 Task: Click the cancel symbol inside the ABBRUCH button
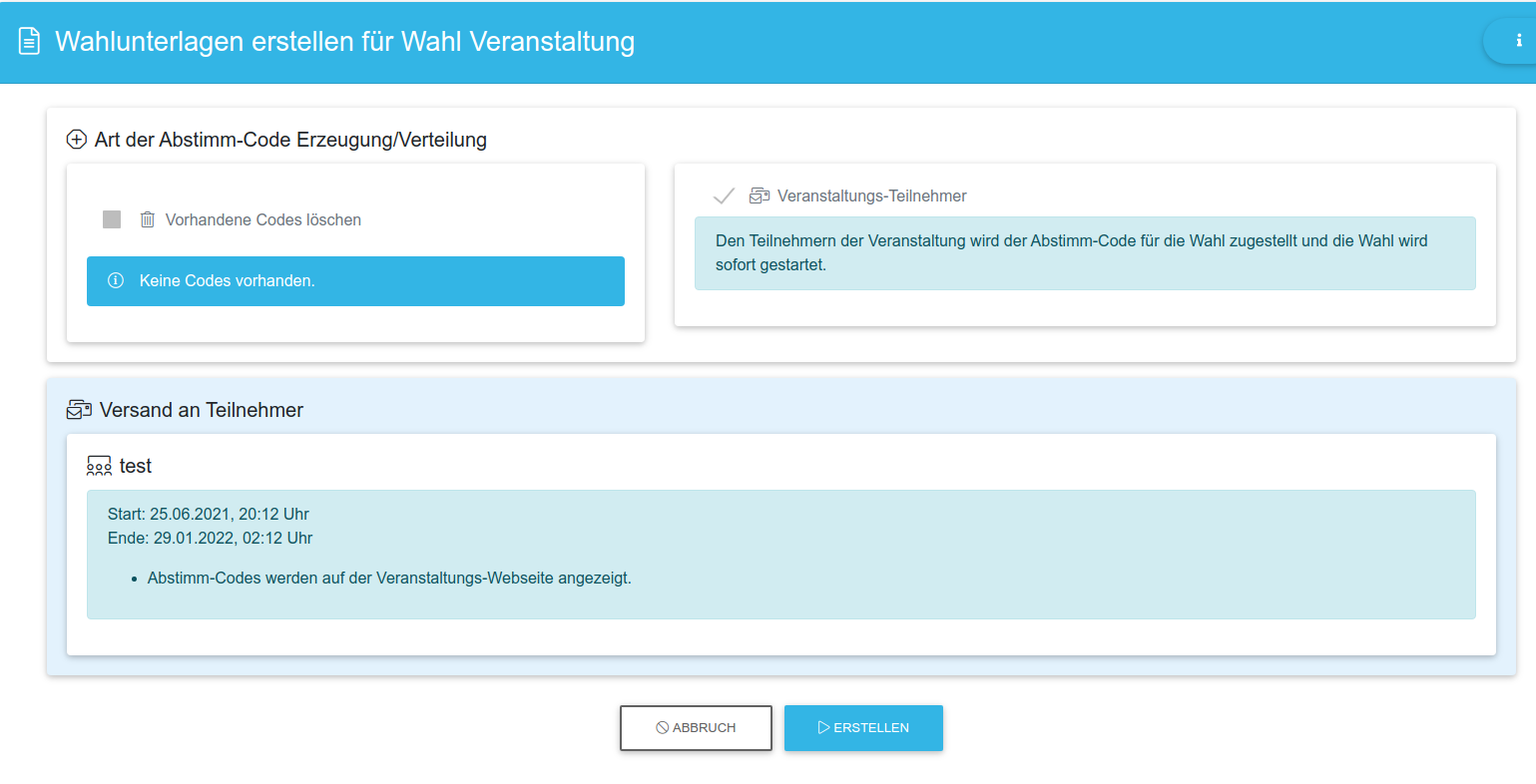tap(662, 728)
